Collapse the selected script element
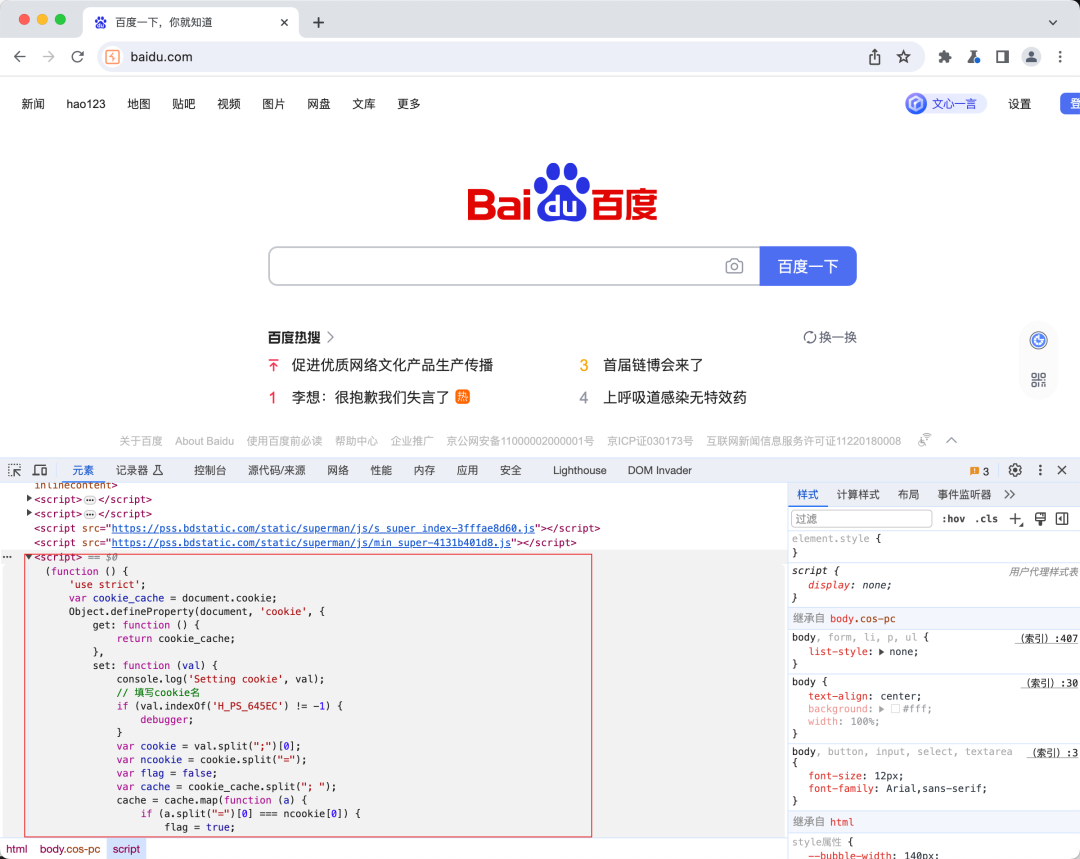The height and width of the screenshot is (859, 1080). pyautogui.click(x=29, y=557)
